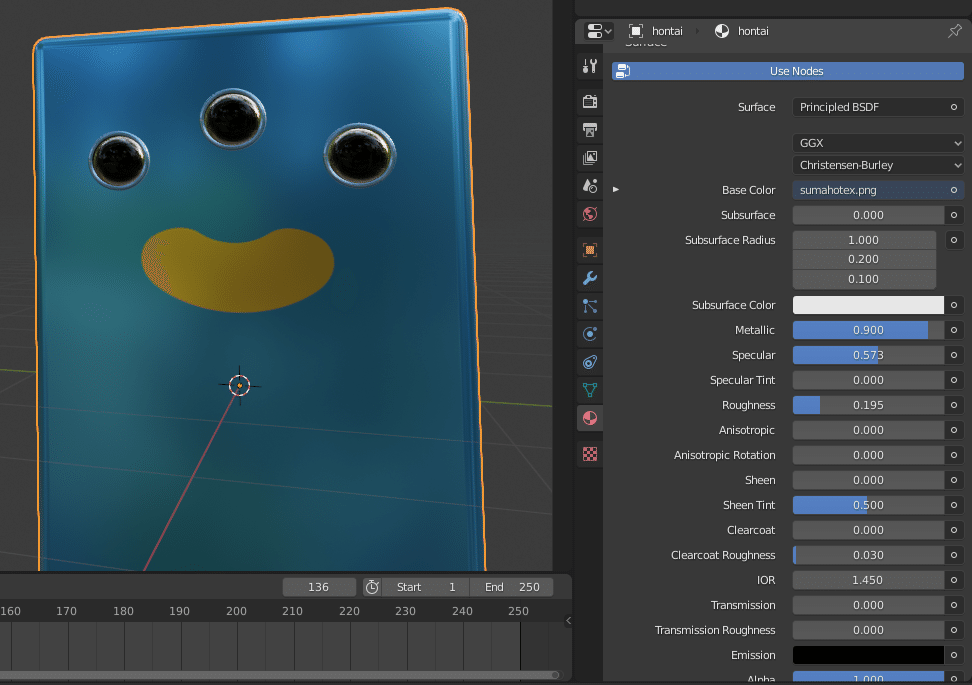Click the socket dot beside Sheen Tint
This screenshot has height=685, width=972.
point(954,505)
